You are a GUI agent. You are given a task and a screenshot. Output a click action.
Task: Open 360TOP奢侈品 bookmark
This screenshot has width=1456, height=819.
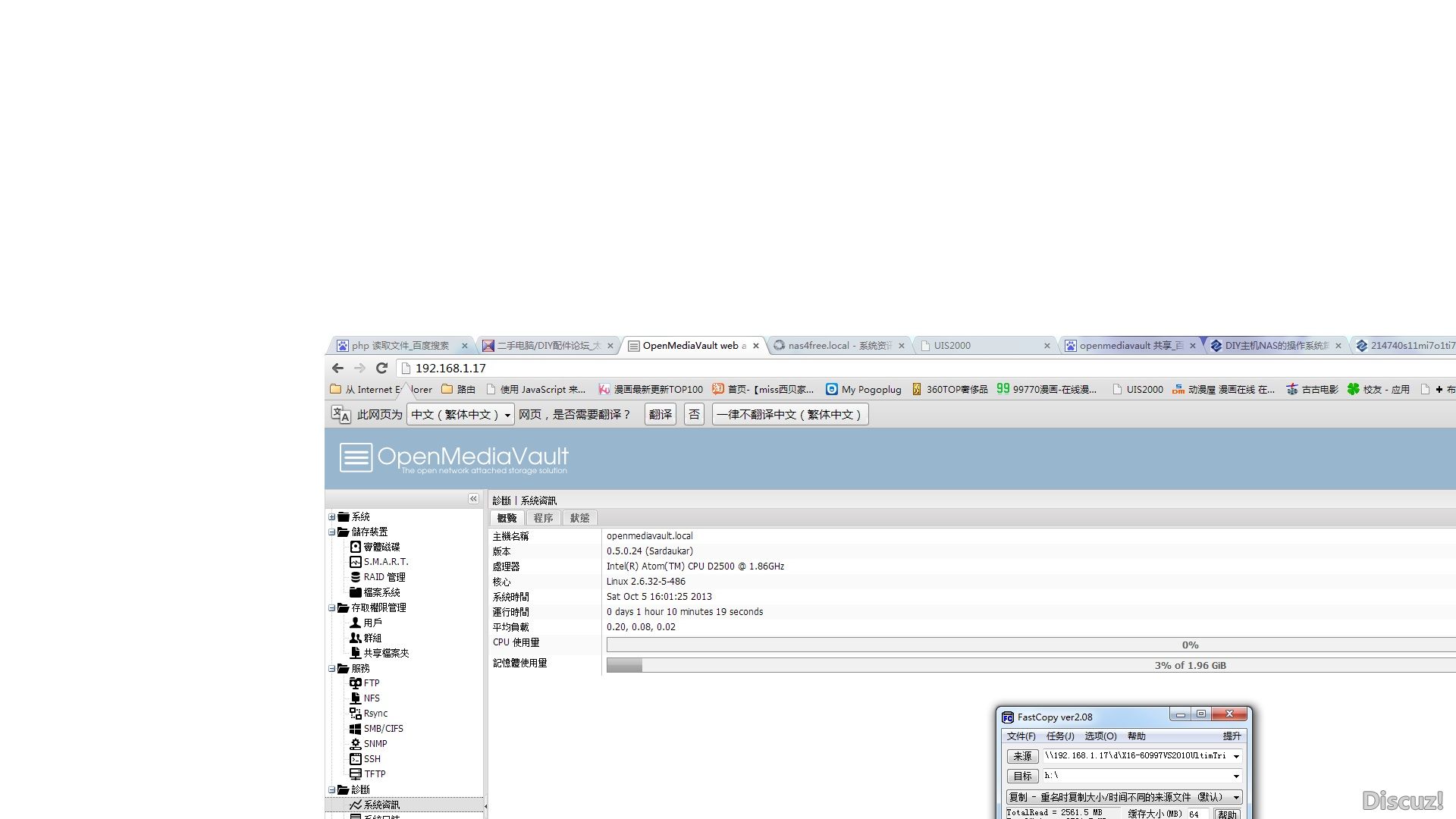coord(949,389)
